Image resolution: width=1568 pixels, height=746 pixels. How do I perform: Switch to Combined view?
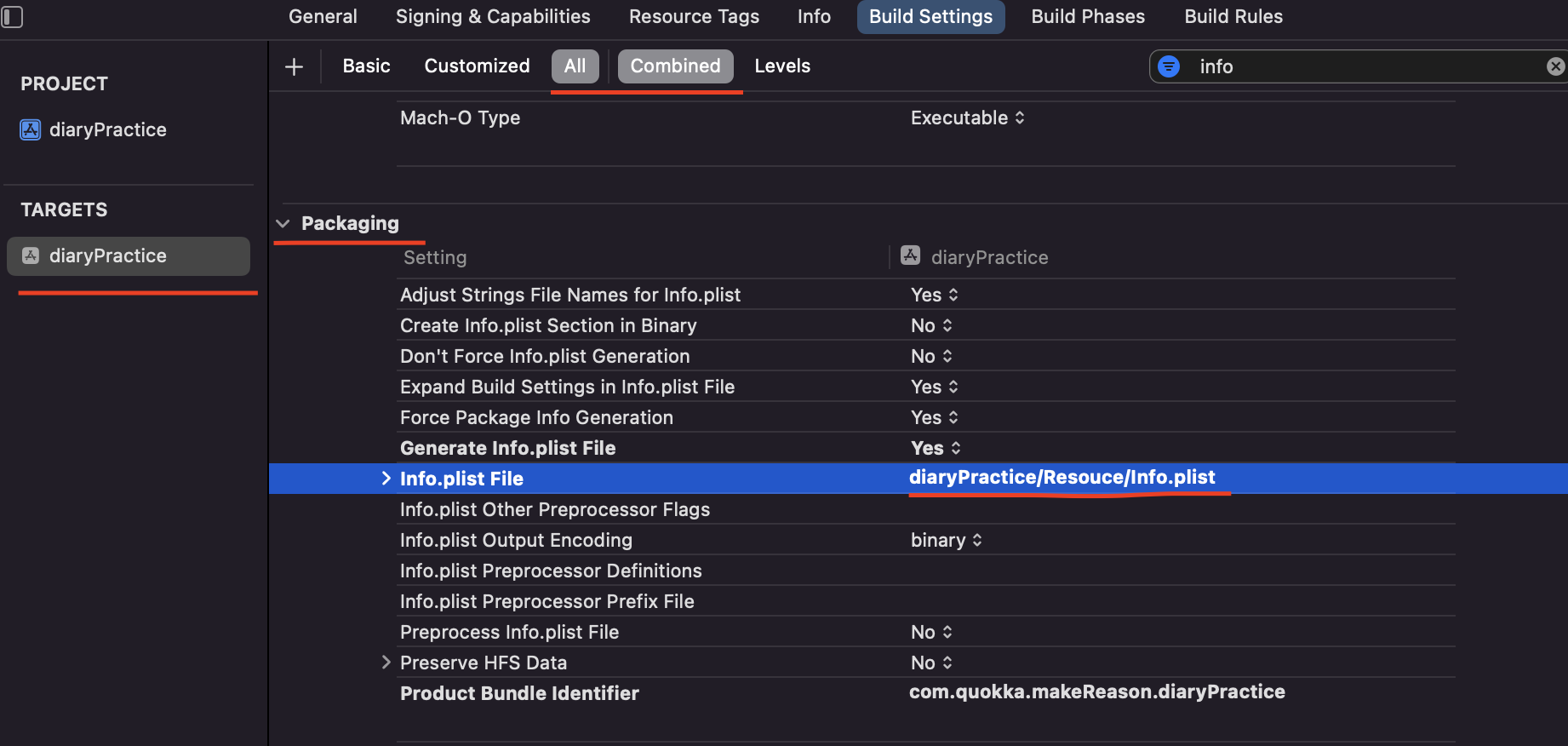[x=676, y=66]
